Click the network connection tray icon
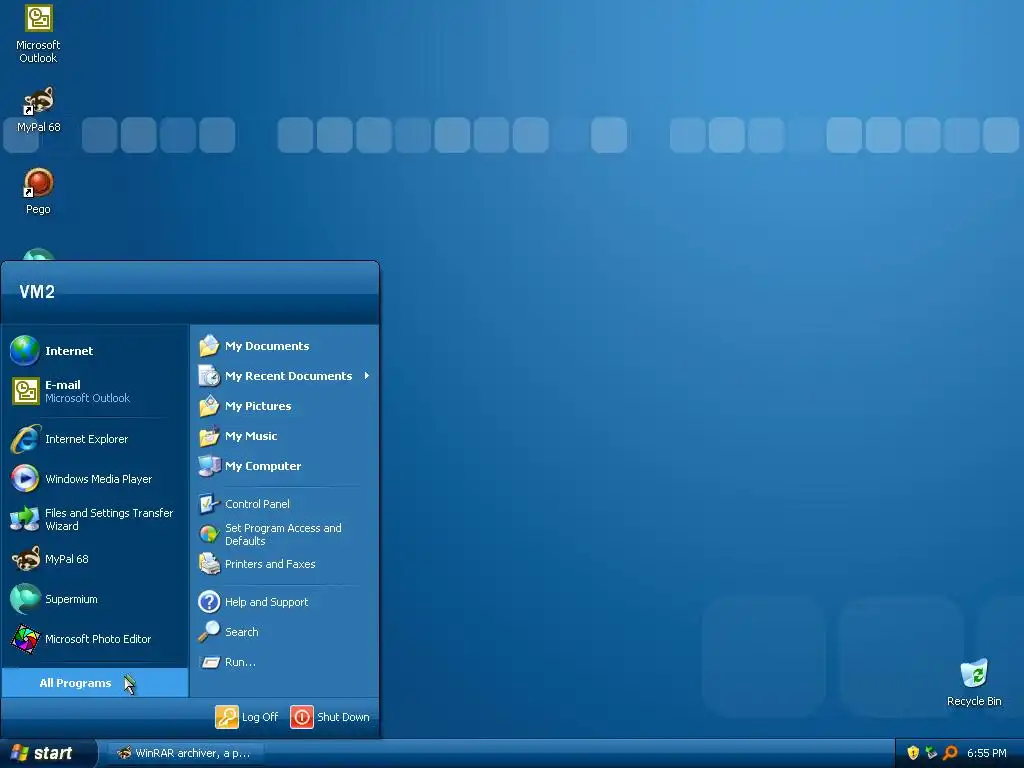The width and height of the screenshot is (1024, 768). point(931,753)
